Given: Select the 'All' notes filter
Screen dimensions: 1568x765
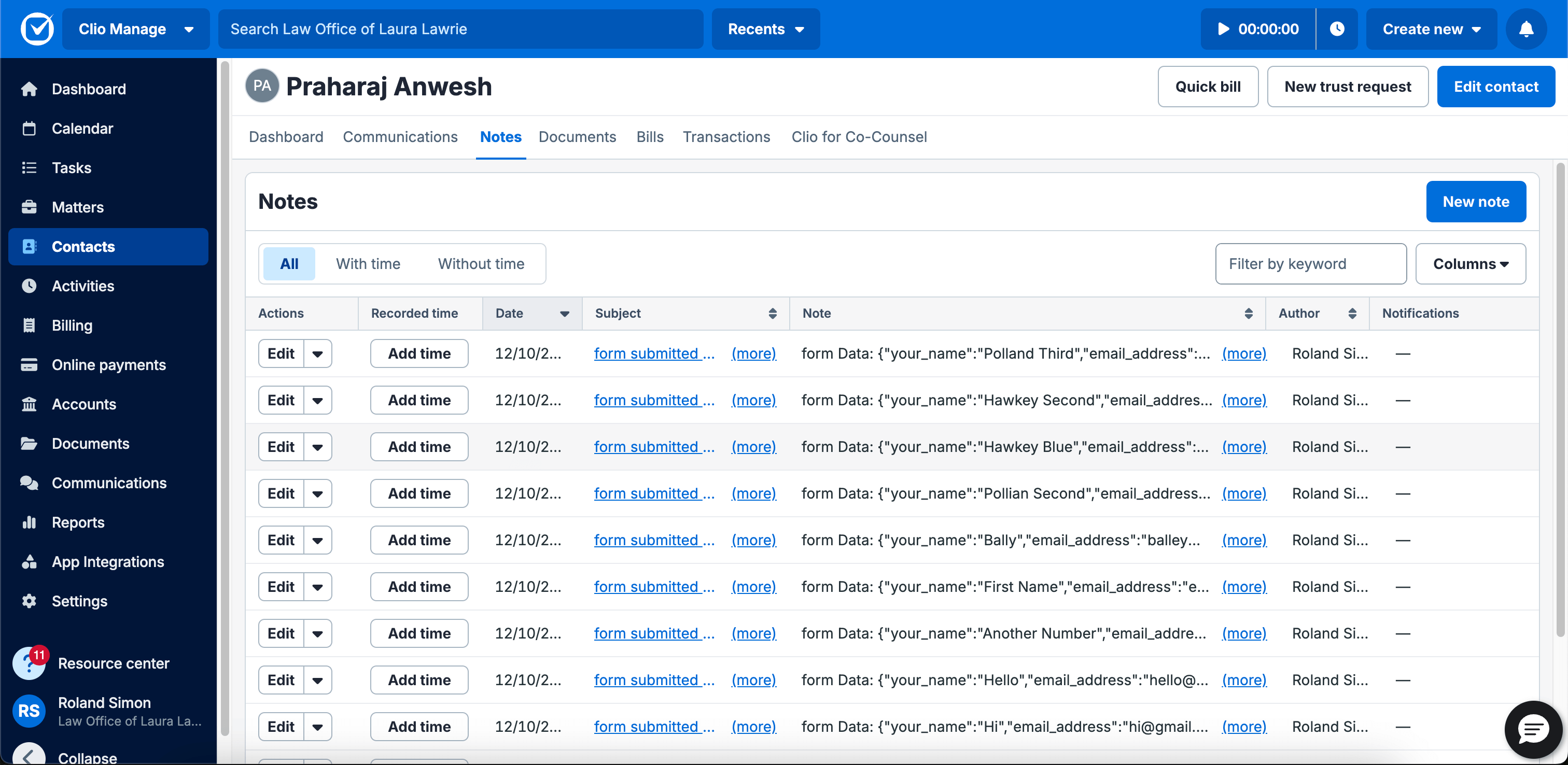Looking at the screenshot, I should pos(289,263).
